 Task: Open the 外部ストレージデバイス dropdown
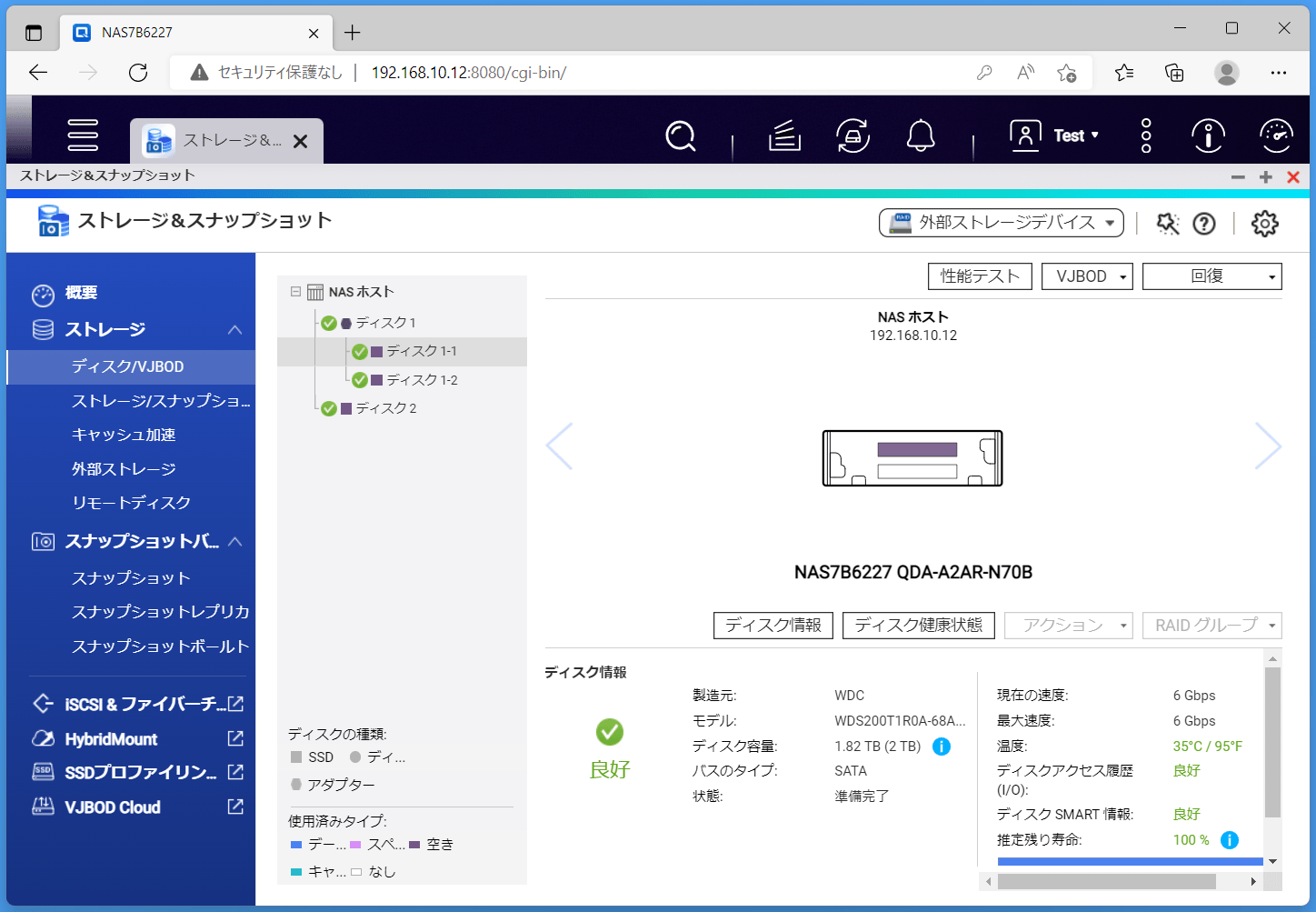point(1002,223)
